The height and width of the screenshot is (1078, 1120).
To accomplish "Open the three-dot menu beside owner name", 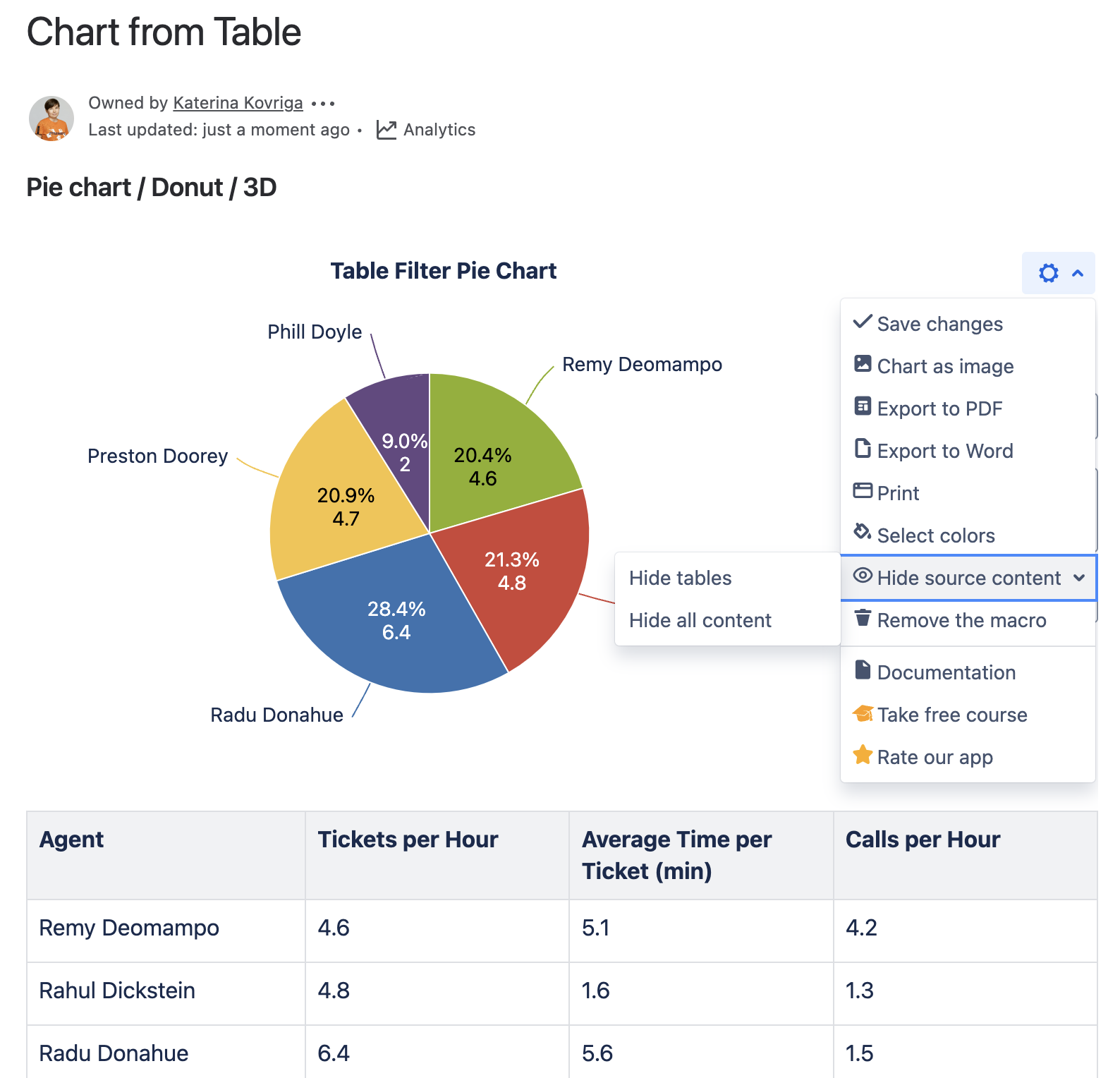I will (x=323, y=104).
